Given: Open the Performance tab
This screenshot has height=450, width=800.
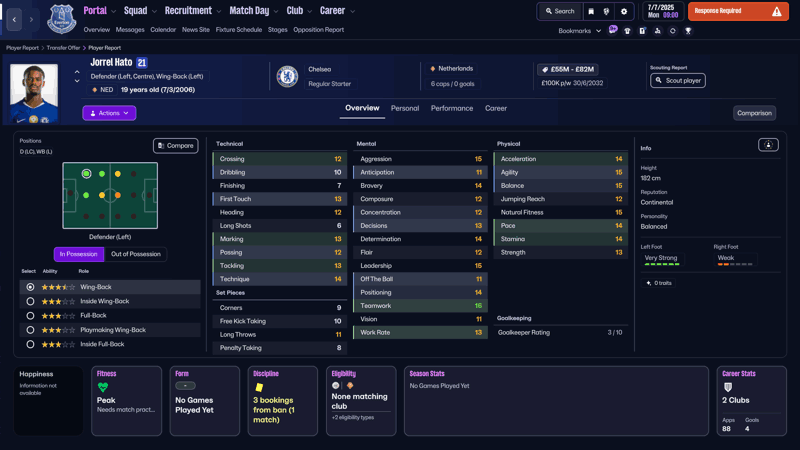Looking at the screenshot, I should 452,108.
